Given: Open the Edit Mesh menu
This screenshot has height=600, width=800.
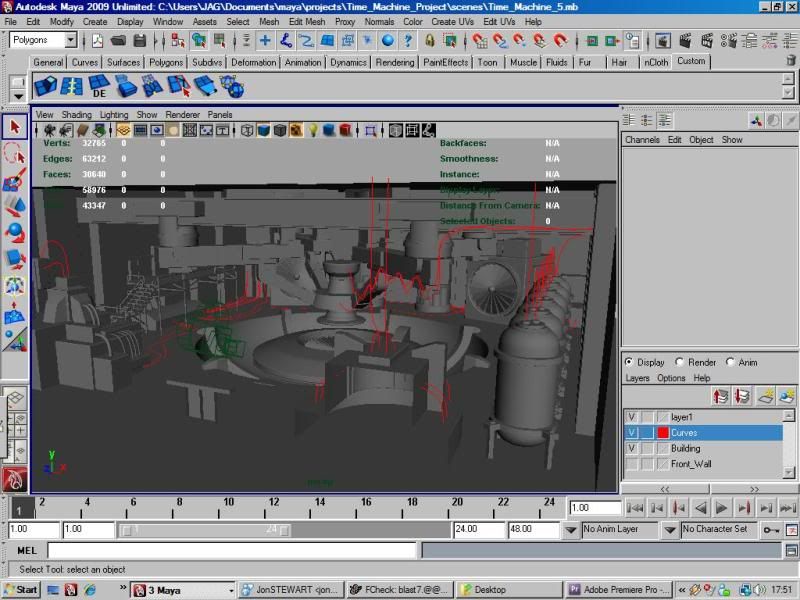Looking at the screenshot, I should coord(307,21).
